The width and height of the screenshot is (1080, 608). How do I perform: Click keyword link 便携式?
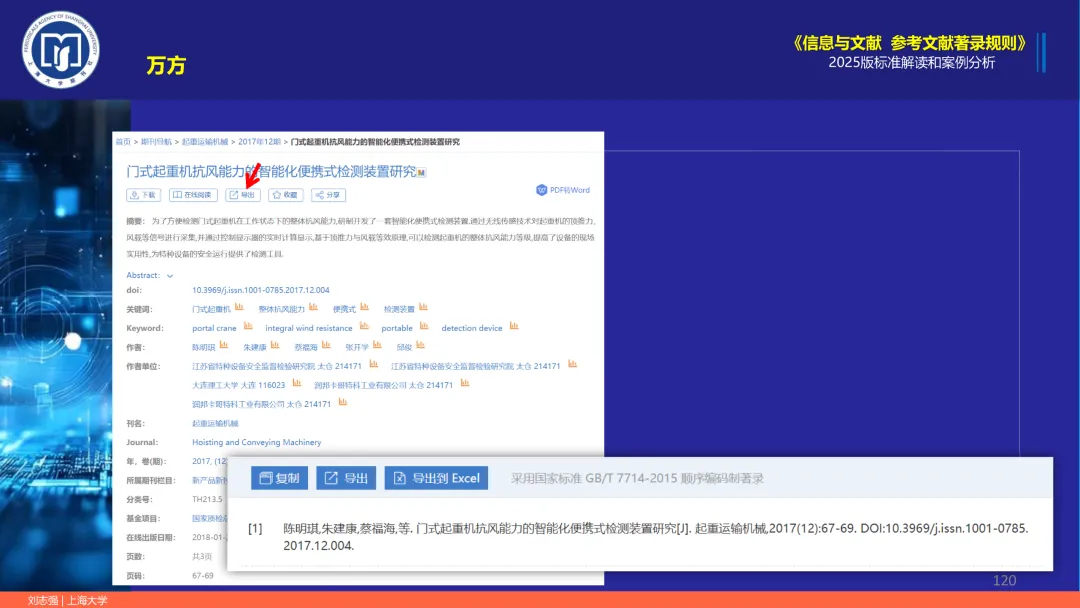click(344, 309)
